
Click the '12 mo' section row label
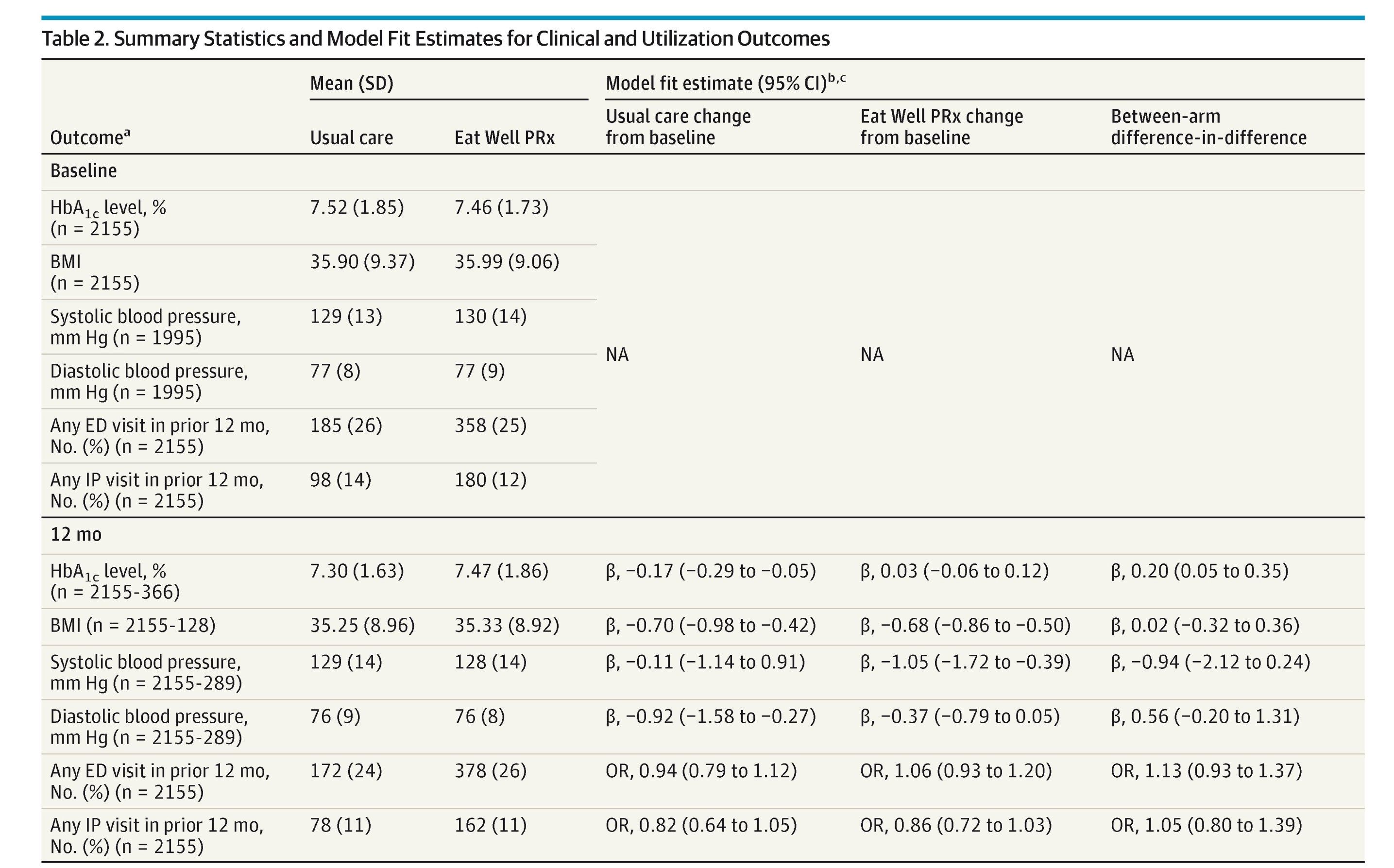click(x=76, y=534)
